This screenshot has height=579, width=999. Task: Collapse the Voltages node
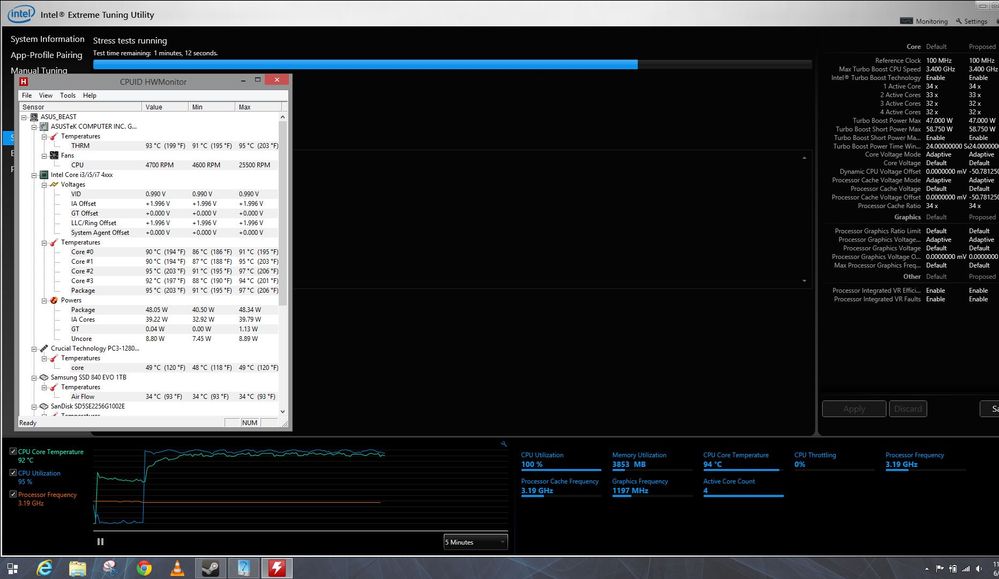pos(44,185)
